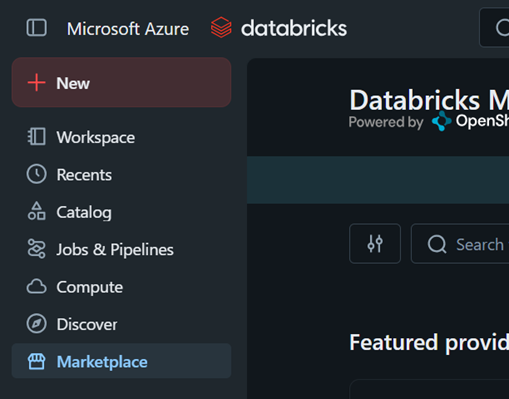Click the Discover compass icon

pos(36,324)
